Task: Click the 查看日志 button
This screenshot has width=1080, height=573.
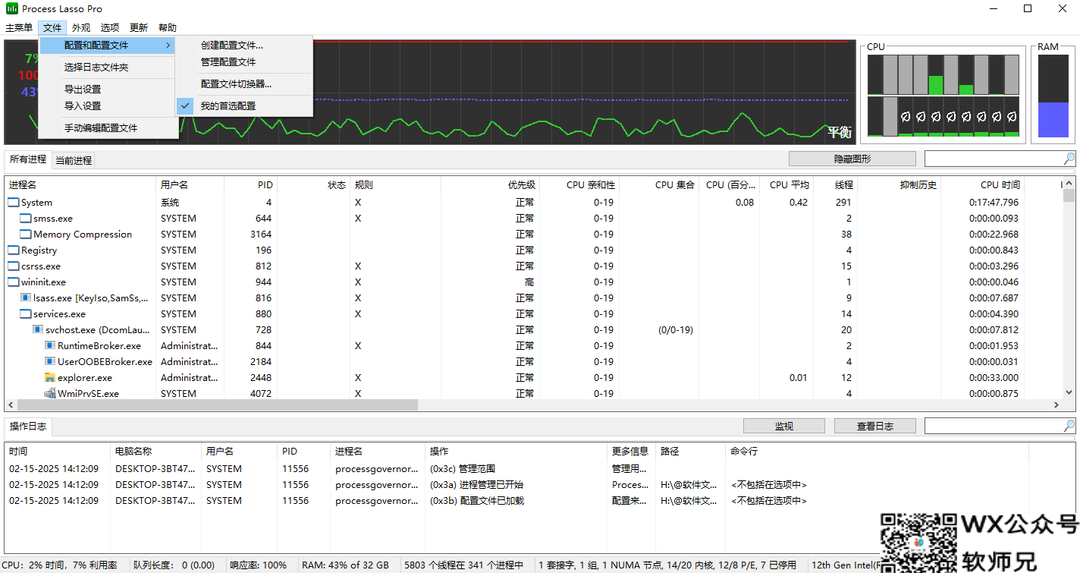Action: (875, 426)
